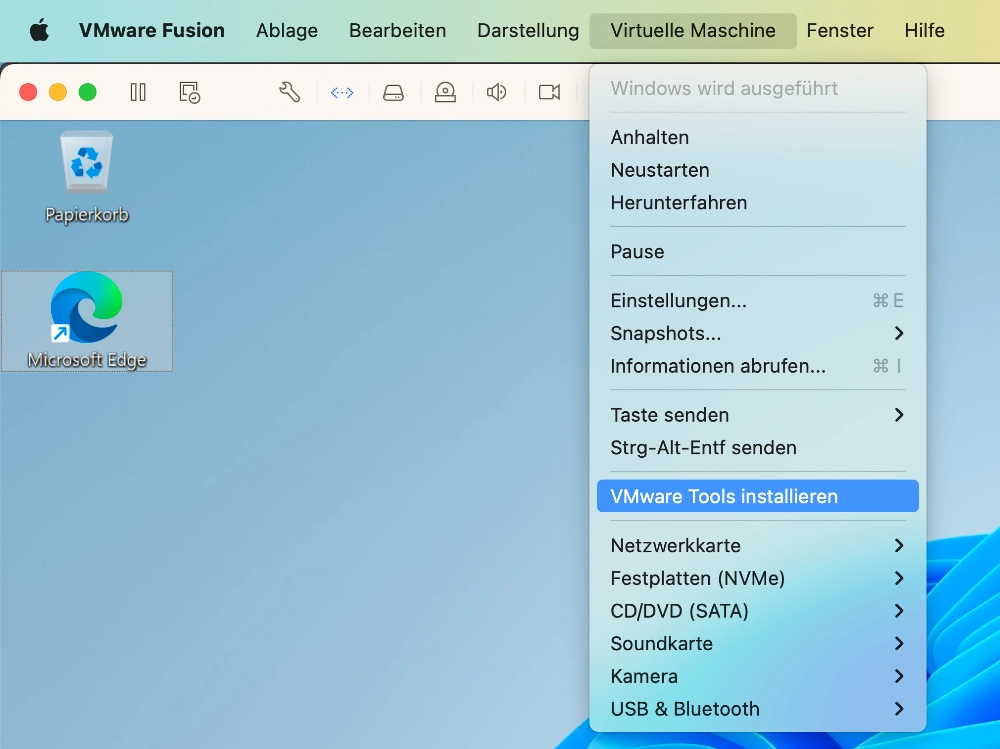
Task: Open the Darstellung menu
Action: (528, 30)
